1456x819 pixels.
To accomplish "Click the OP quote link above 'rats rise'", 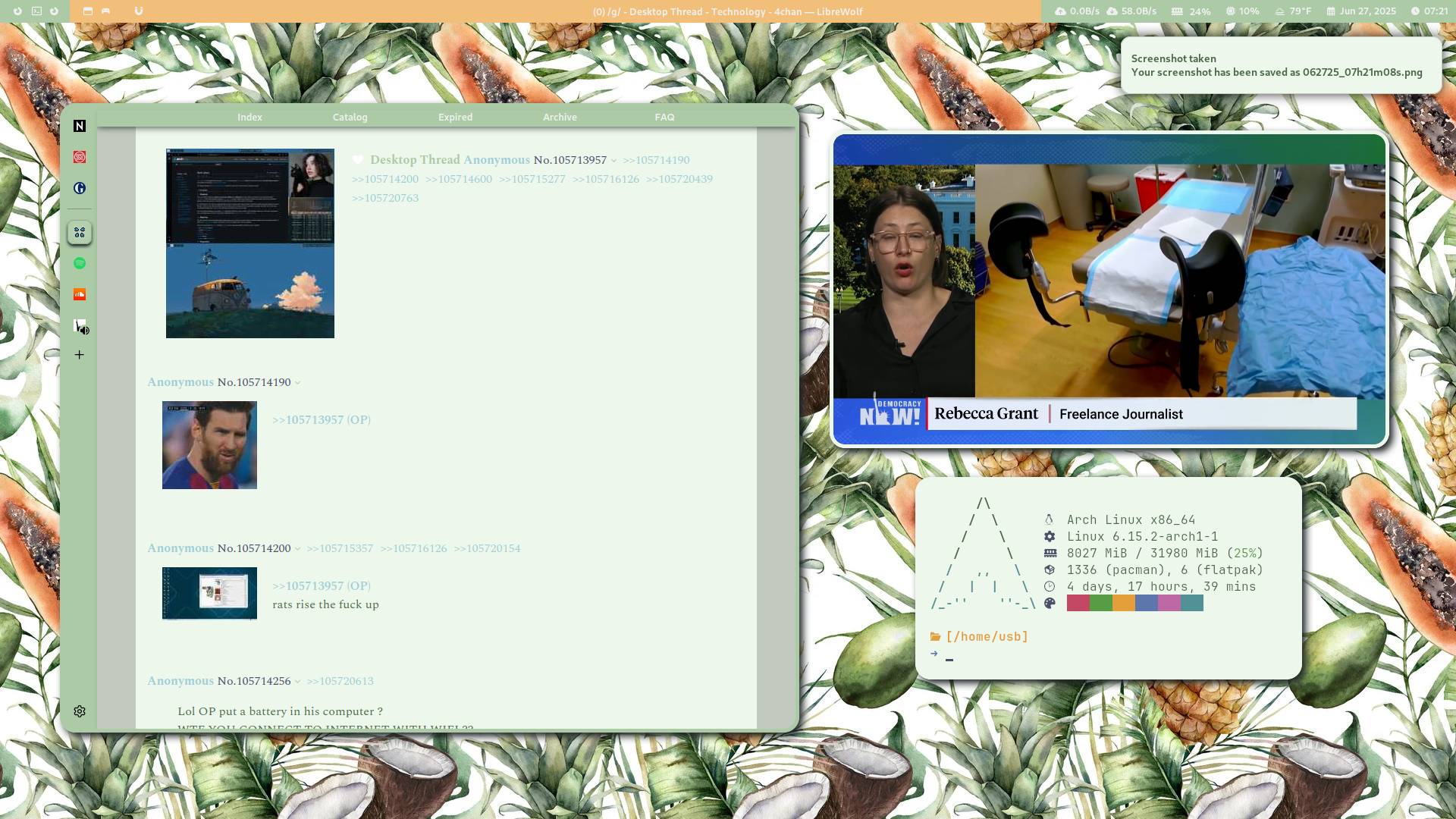I will [322, 585].
